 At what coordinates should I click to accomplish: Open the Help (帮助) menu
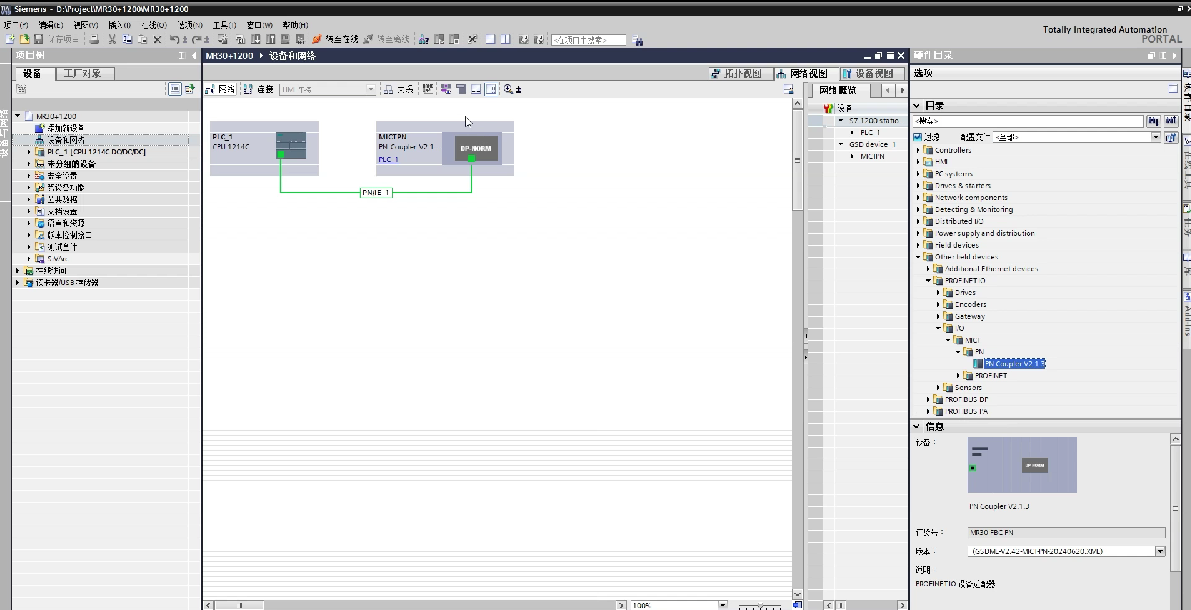[295, 25]
